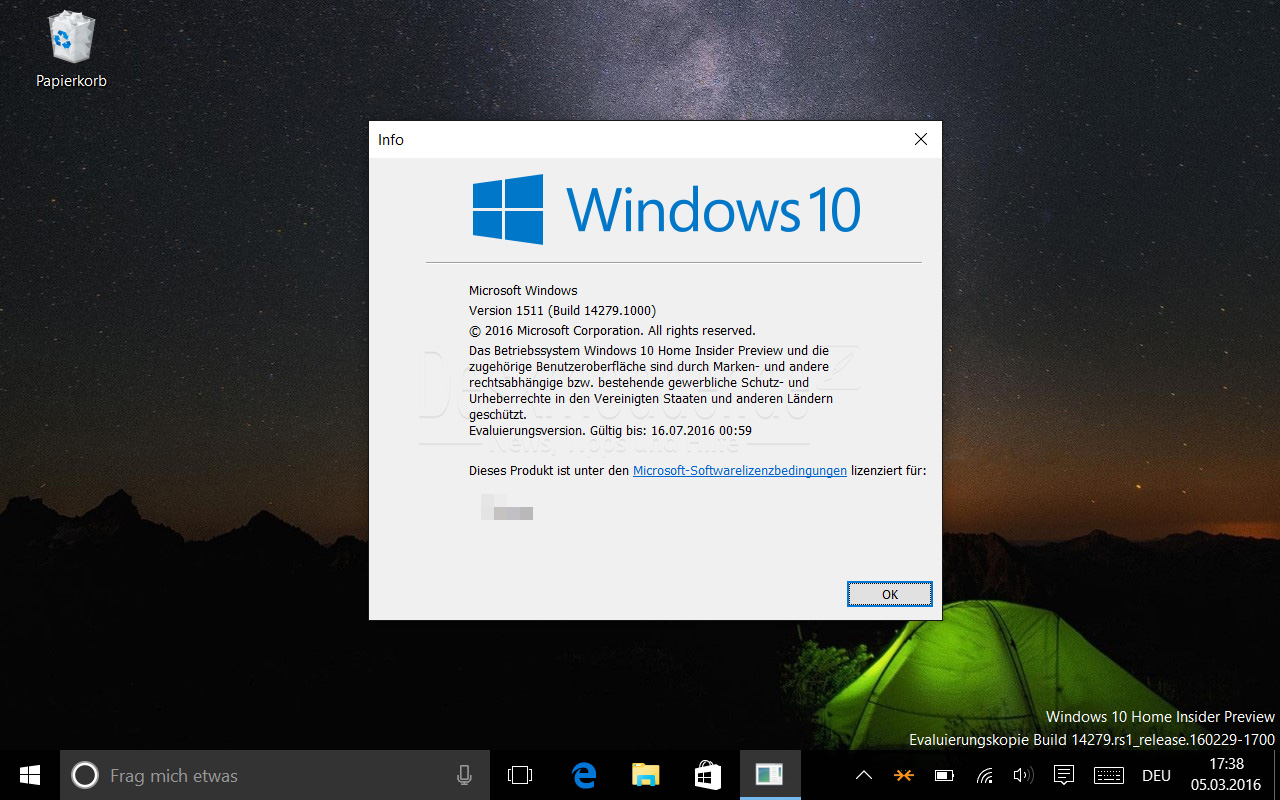Close the Info dialog window
The image size is (1280, 800).
(921, 140)
